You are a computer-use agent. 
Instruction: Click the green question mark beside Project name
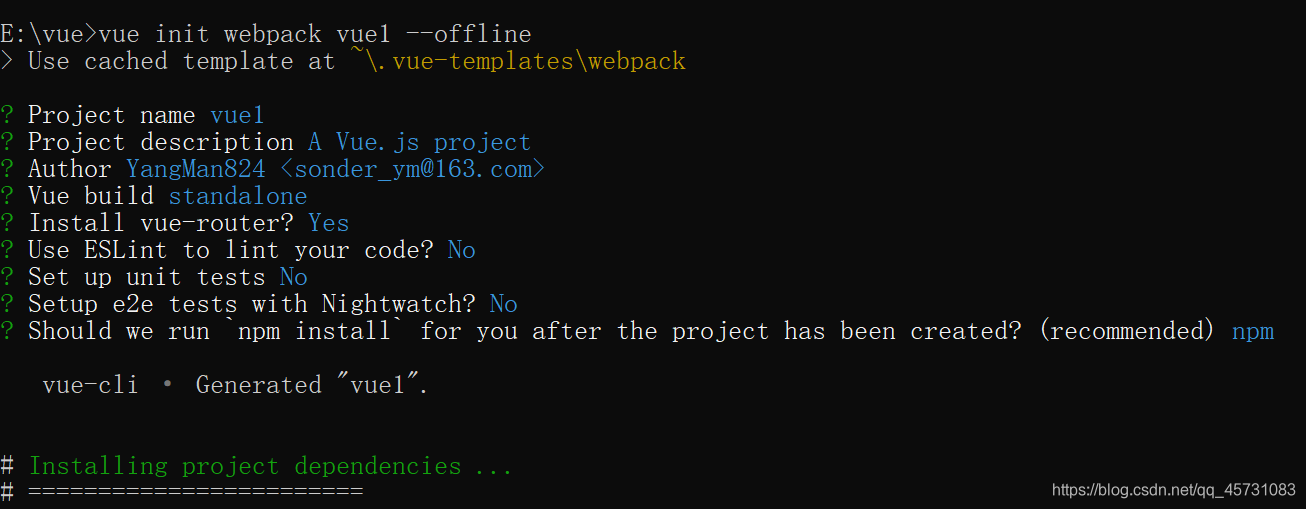point(7,115)
